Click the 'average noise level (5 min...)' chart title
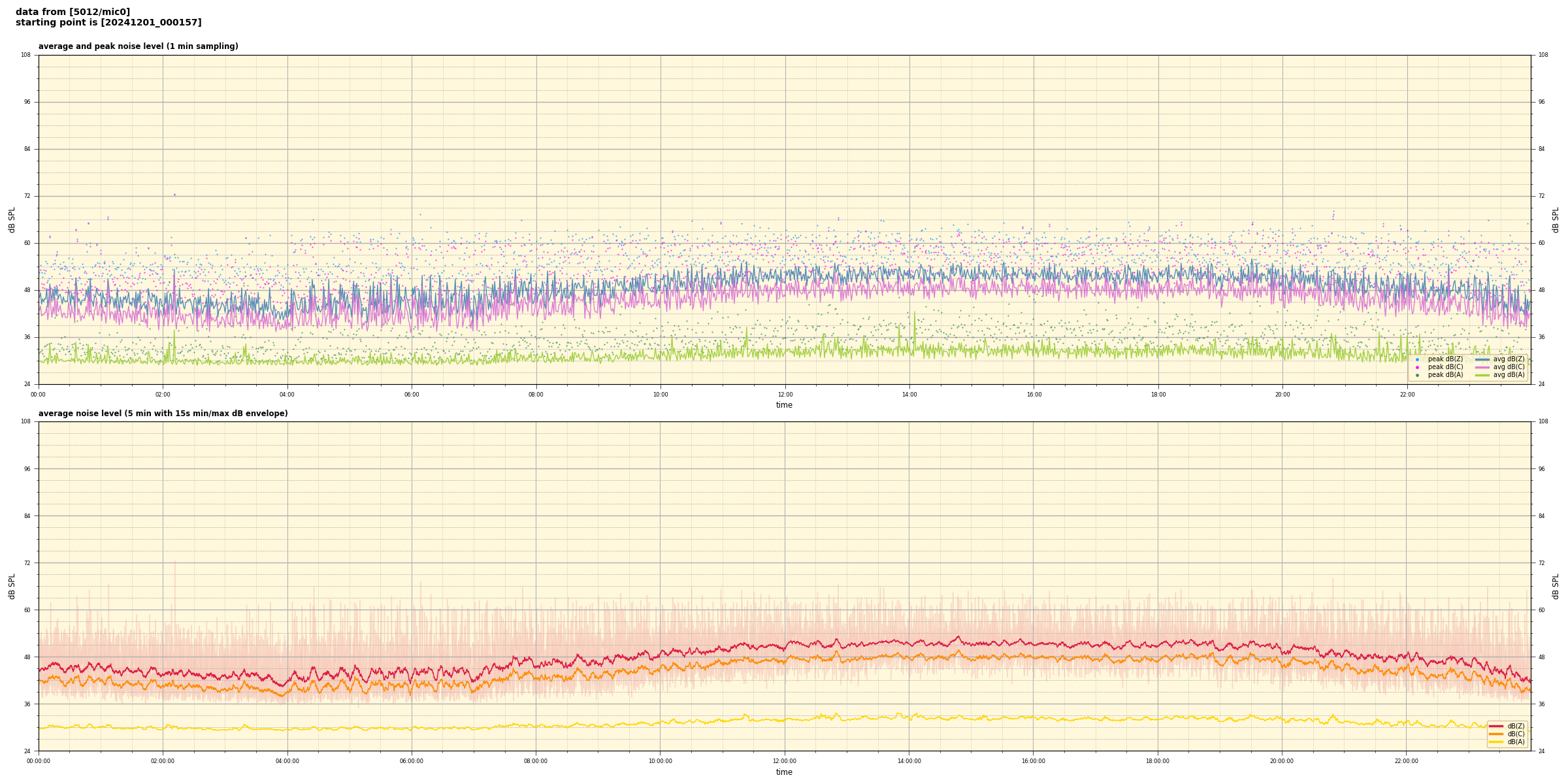Image resolution: width=1568 pixels, height=784 pixels. pos(163,414)
